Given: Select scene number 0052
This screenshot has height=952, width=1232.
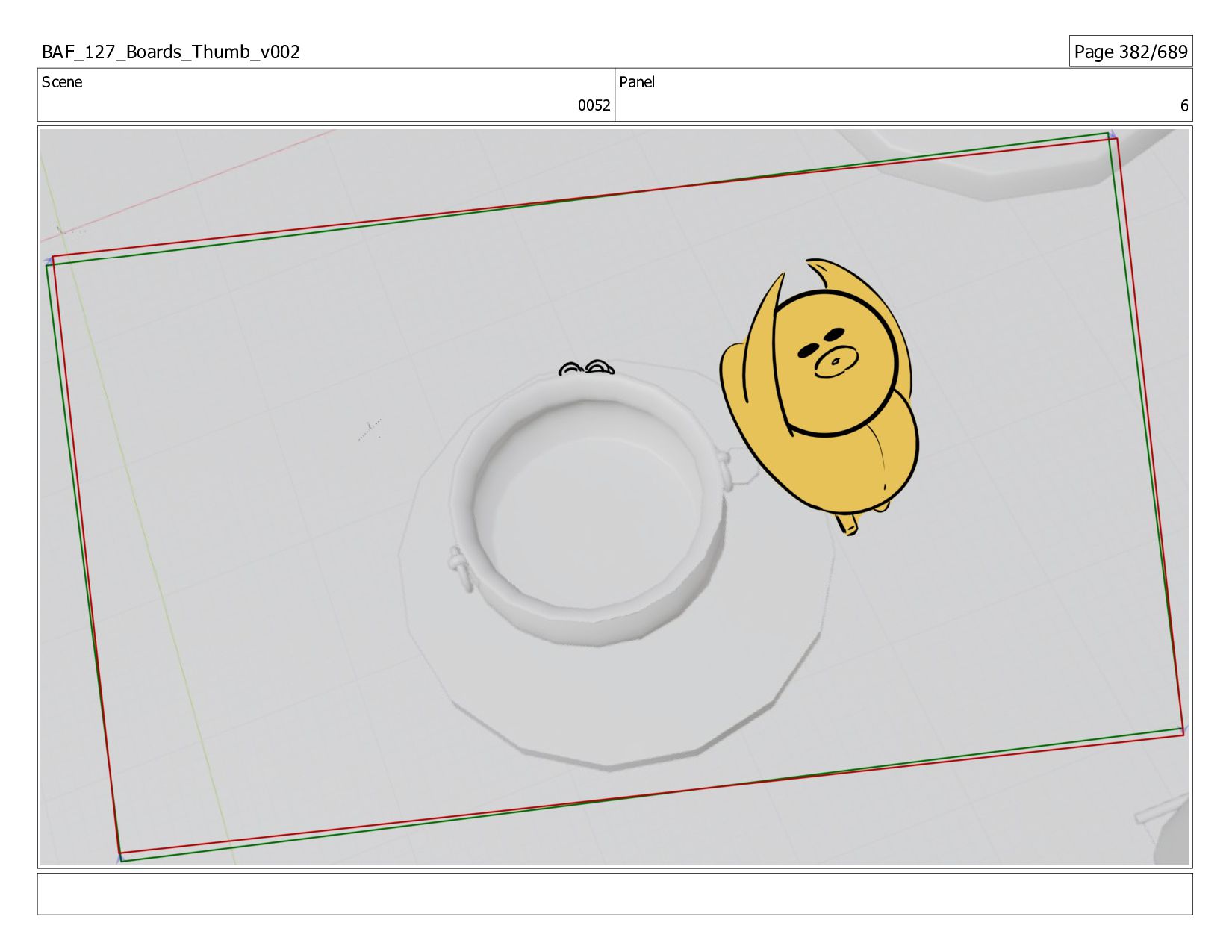Looking at the screenshot, I should coord(594,105).
